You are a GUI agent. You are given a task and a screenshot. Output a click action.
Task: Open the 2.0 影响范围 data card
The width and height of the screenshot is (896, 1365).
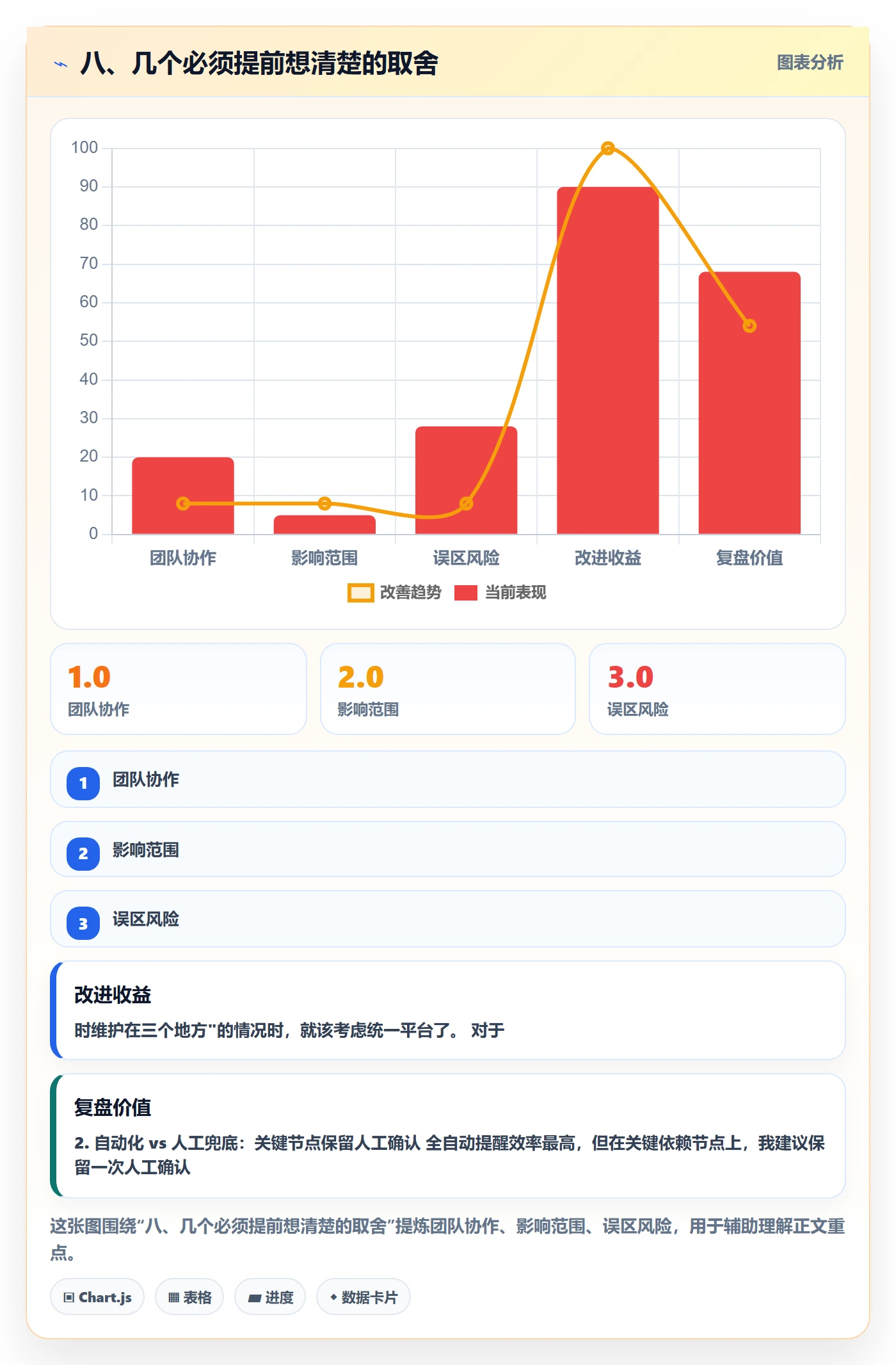tap(448, 689)
